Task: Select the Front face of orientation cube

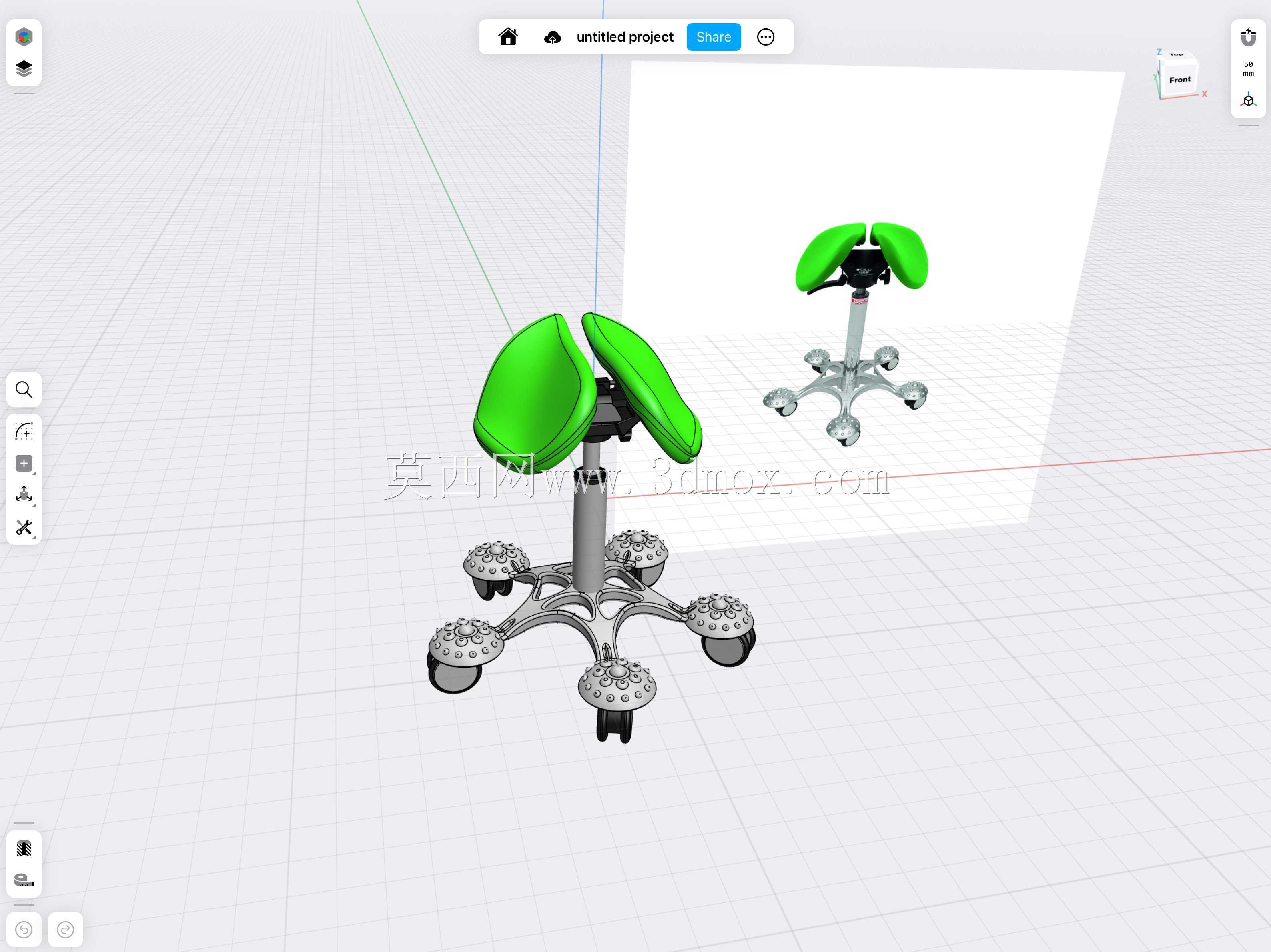Action: pyautogui.click(x=1180, y=80)
